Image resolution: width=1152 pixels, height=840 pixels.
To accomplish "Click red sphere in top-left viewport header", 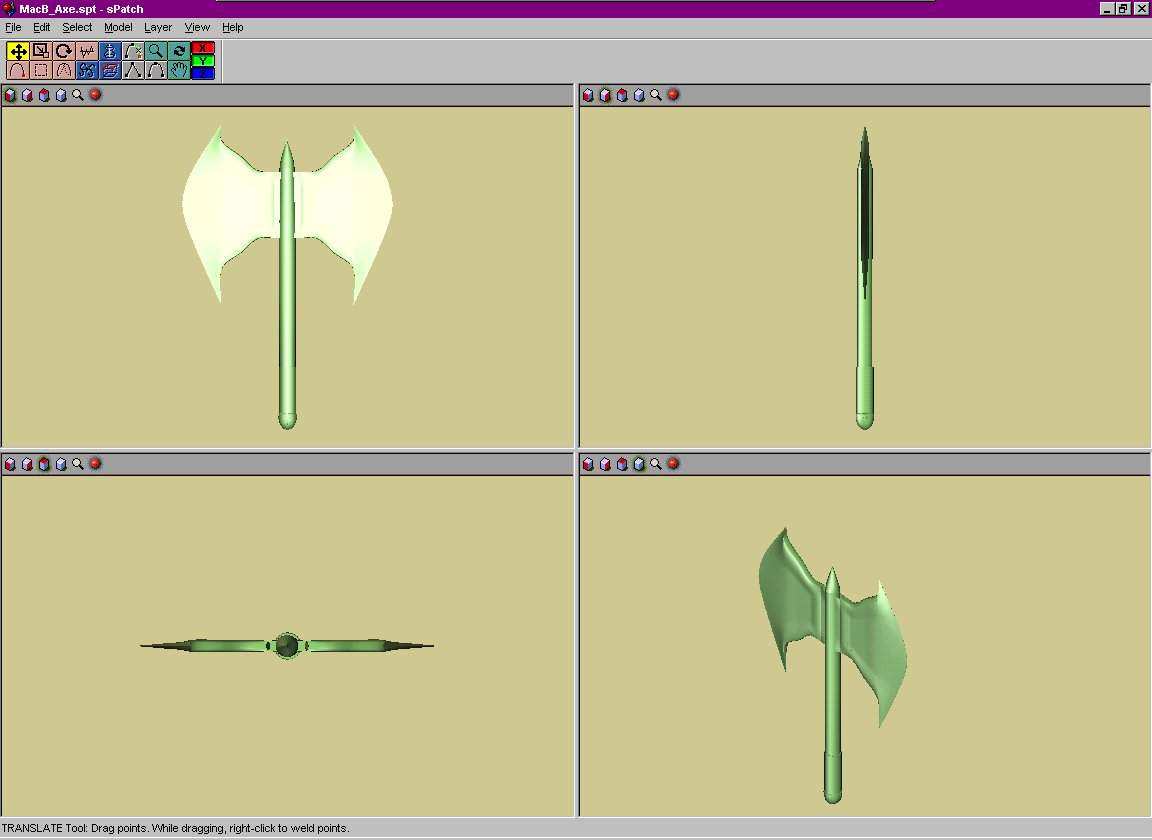I will pyautogui.click(x=96, y=95).
